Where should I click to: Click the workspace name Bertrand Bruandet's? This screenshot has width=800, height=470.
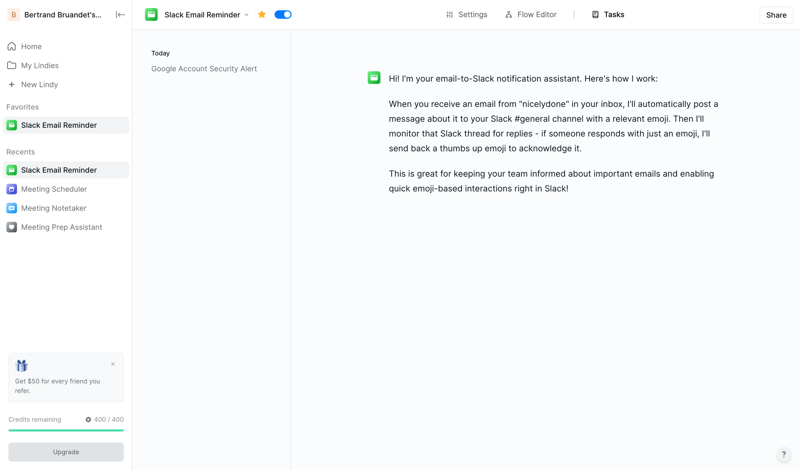(x=63, y=15)
